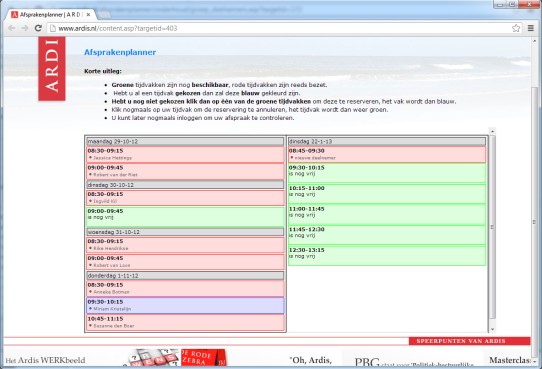Click the planner's vertical scrollbar thumb
This screenshot has height=369, width=542.
[493, 227]
